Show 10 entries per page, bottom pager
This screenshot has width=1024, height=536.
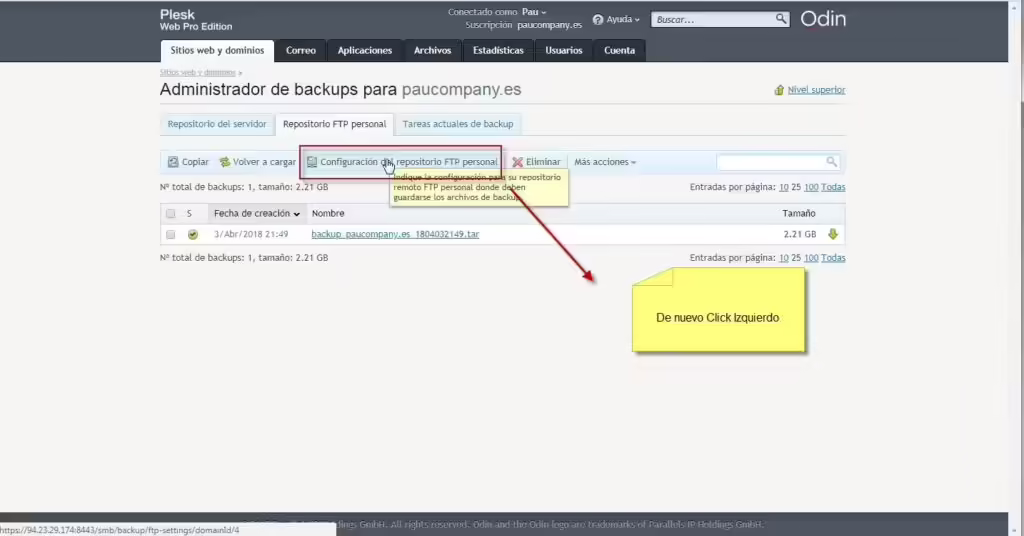point(784,258)
